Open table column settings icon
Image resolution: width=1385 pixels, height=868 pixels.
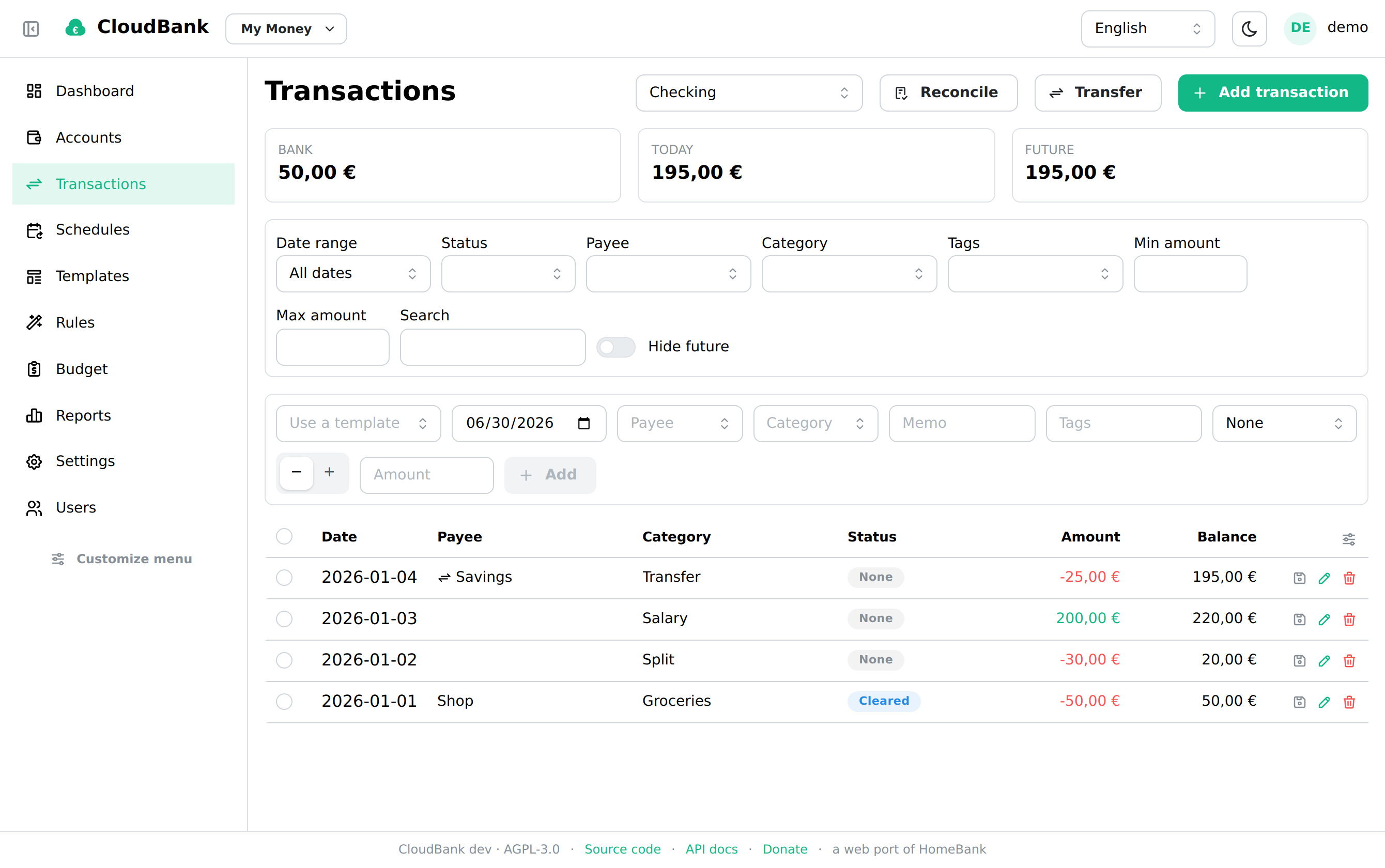[1348, 538]
